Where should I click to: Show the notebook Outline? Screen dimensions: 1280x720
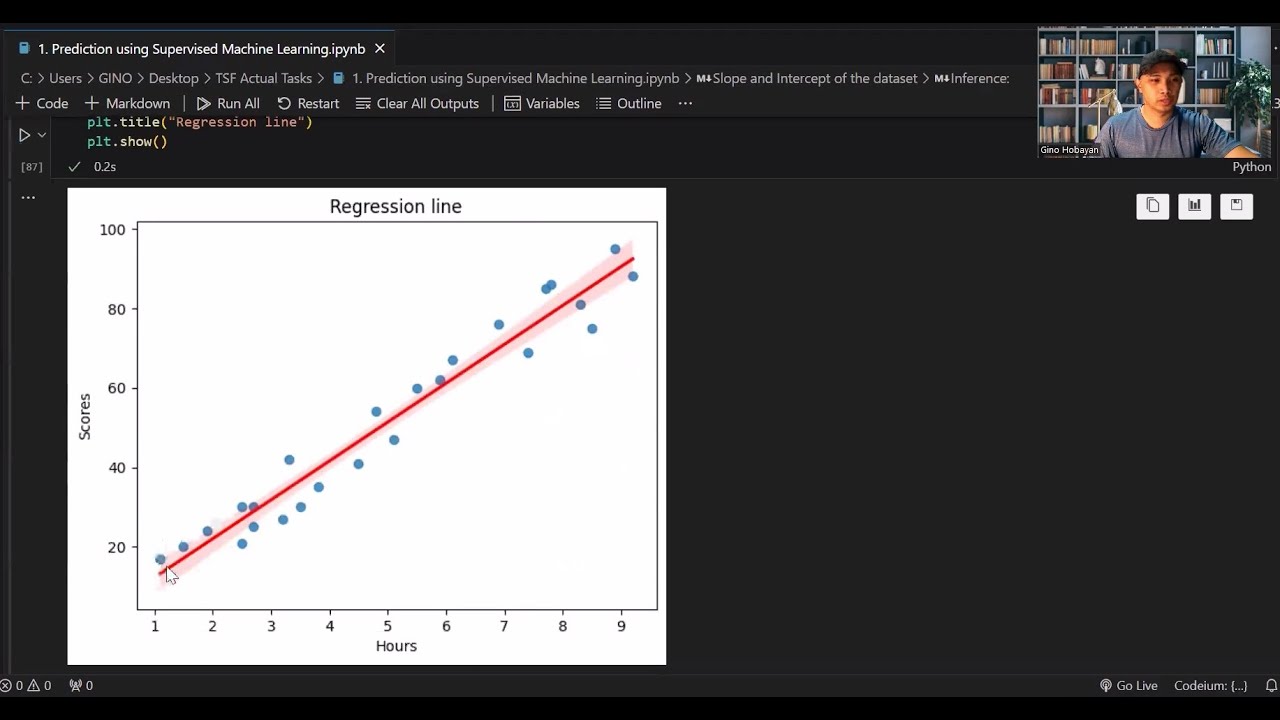click(x=629, y=103)
